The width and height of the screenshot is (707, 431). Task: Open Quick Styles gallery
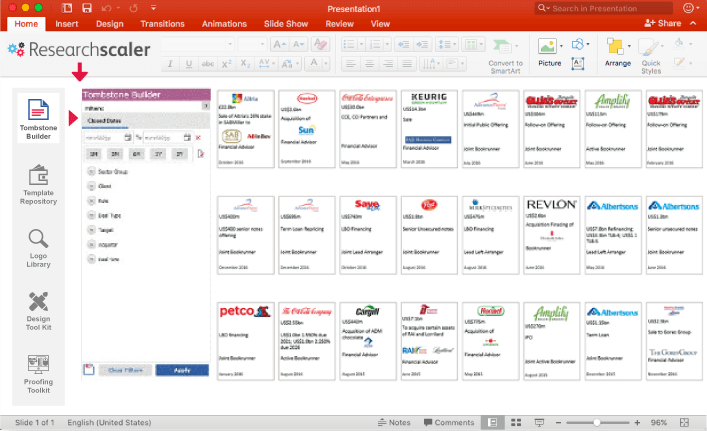[x=651, y=56]
